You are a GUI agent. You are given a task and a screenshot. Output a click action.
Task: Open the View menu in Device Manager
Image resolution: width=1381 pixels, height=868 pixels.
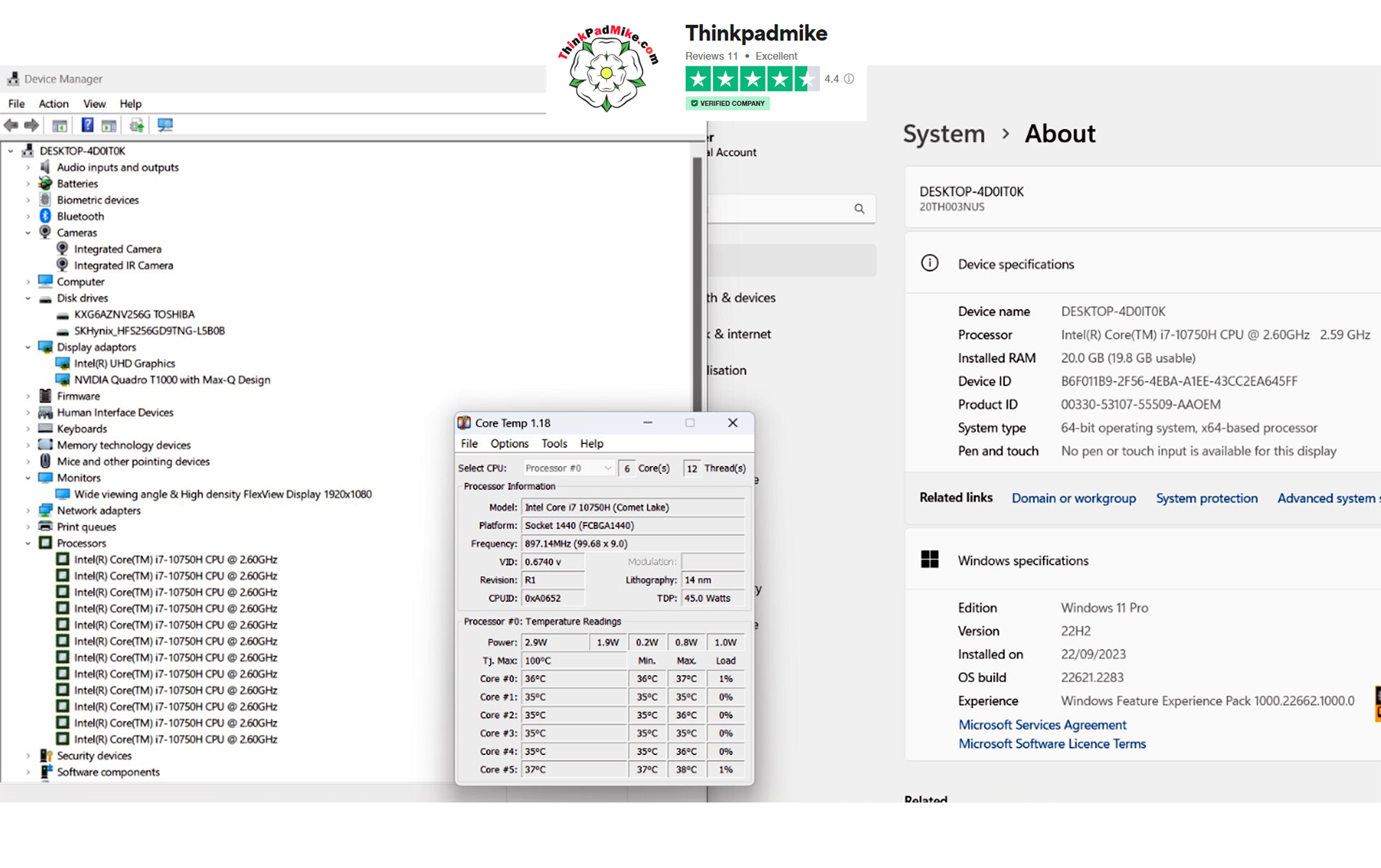[95, 104]
